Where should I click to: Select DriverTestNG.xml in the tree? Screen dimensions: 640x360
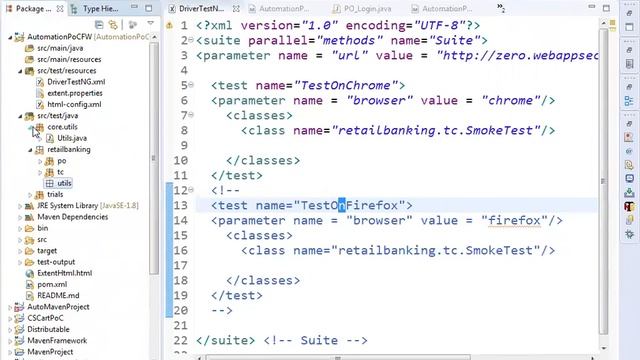pyautogui.click(x=76, y=82)
